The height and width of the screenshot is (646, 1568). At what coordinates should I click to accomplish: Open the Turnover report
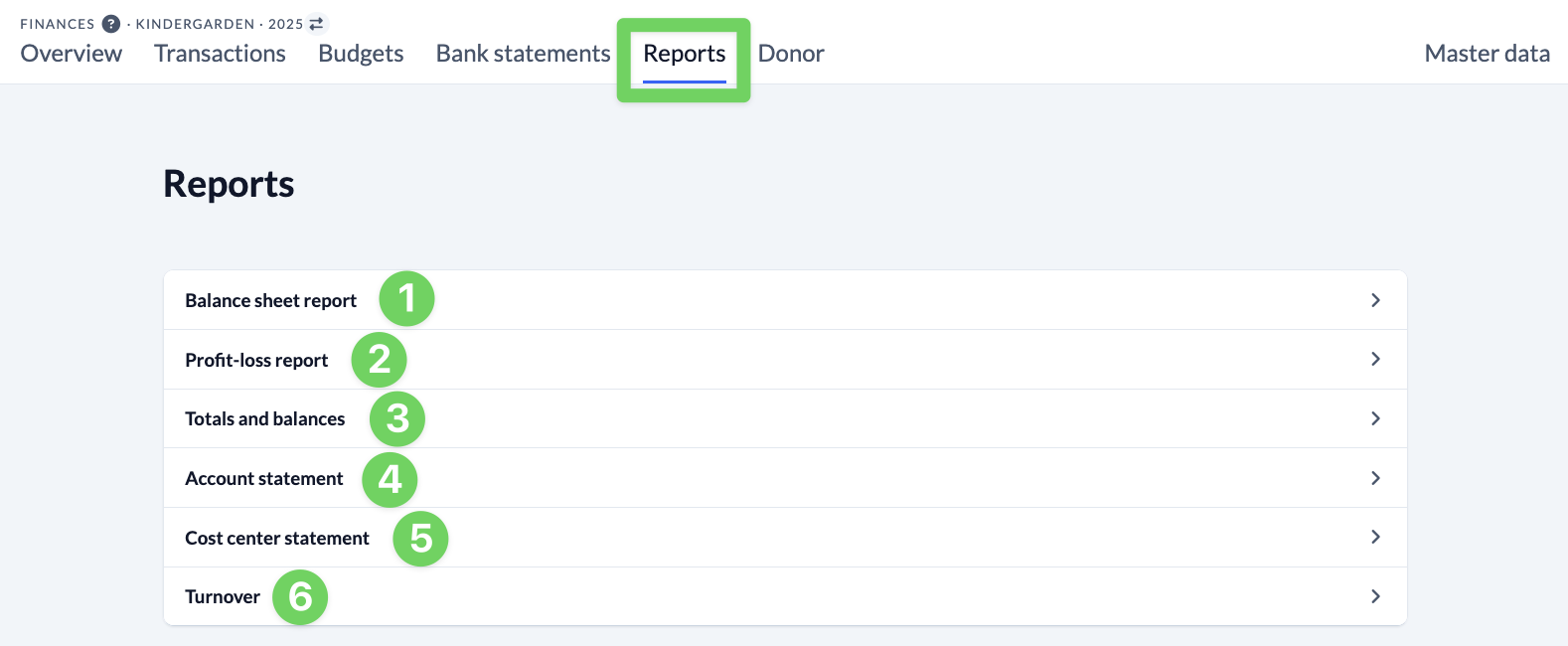223,597
